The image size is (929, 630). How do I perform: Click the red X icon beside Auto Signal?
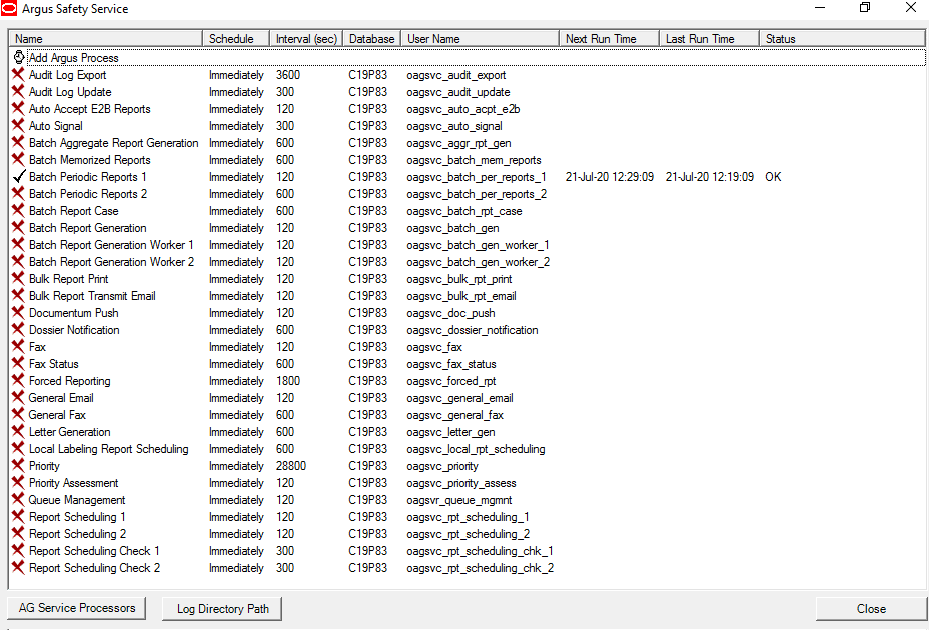18,126
